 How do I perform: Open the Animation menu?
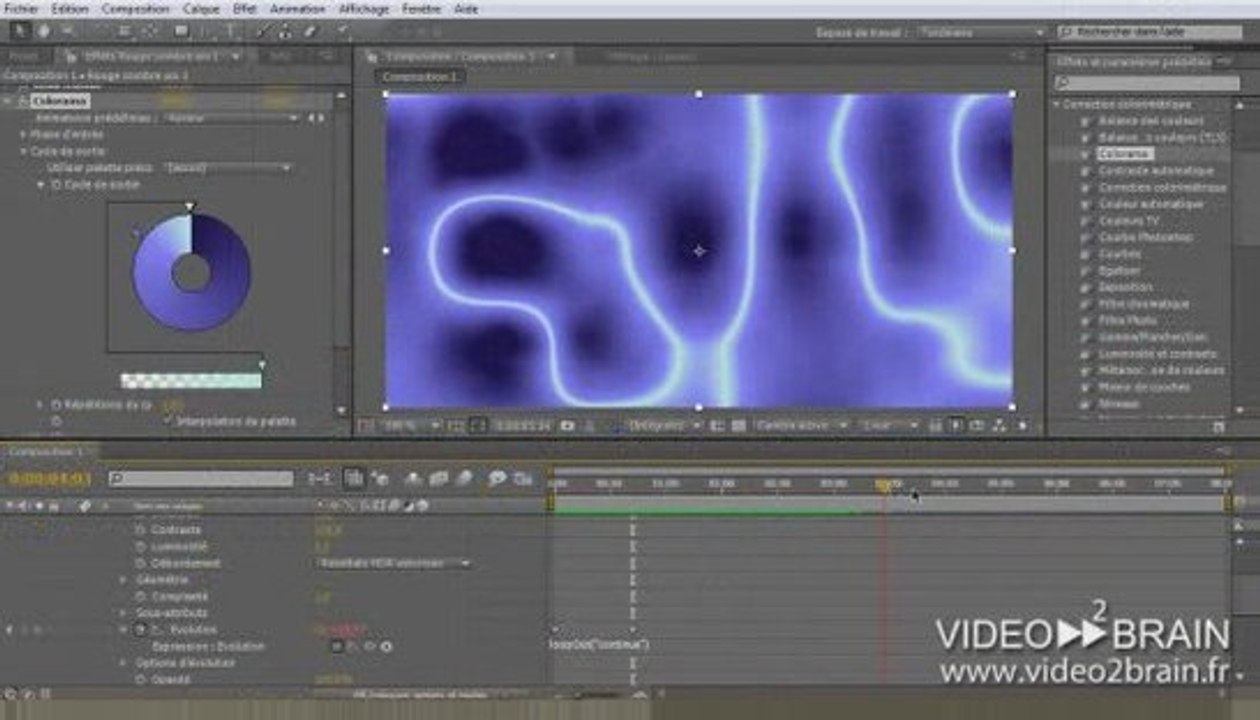click(297, 8)
